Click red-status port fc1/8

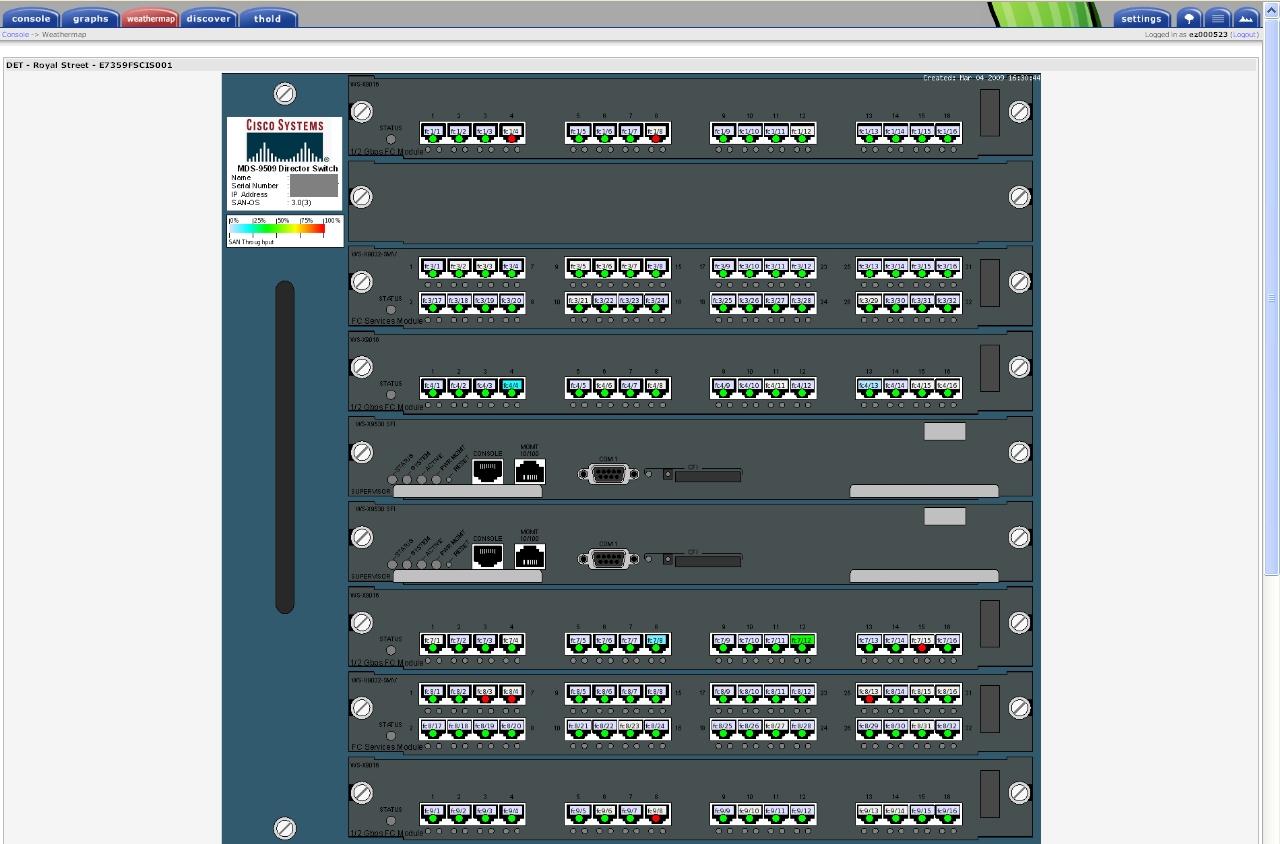656,133
